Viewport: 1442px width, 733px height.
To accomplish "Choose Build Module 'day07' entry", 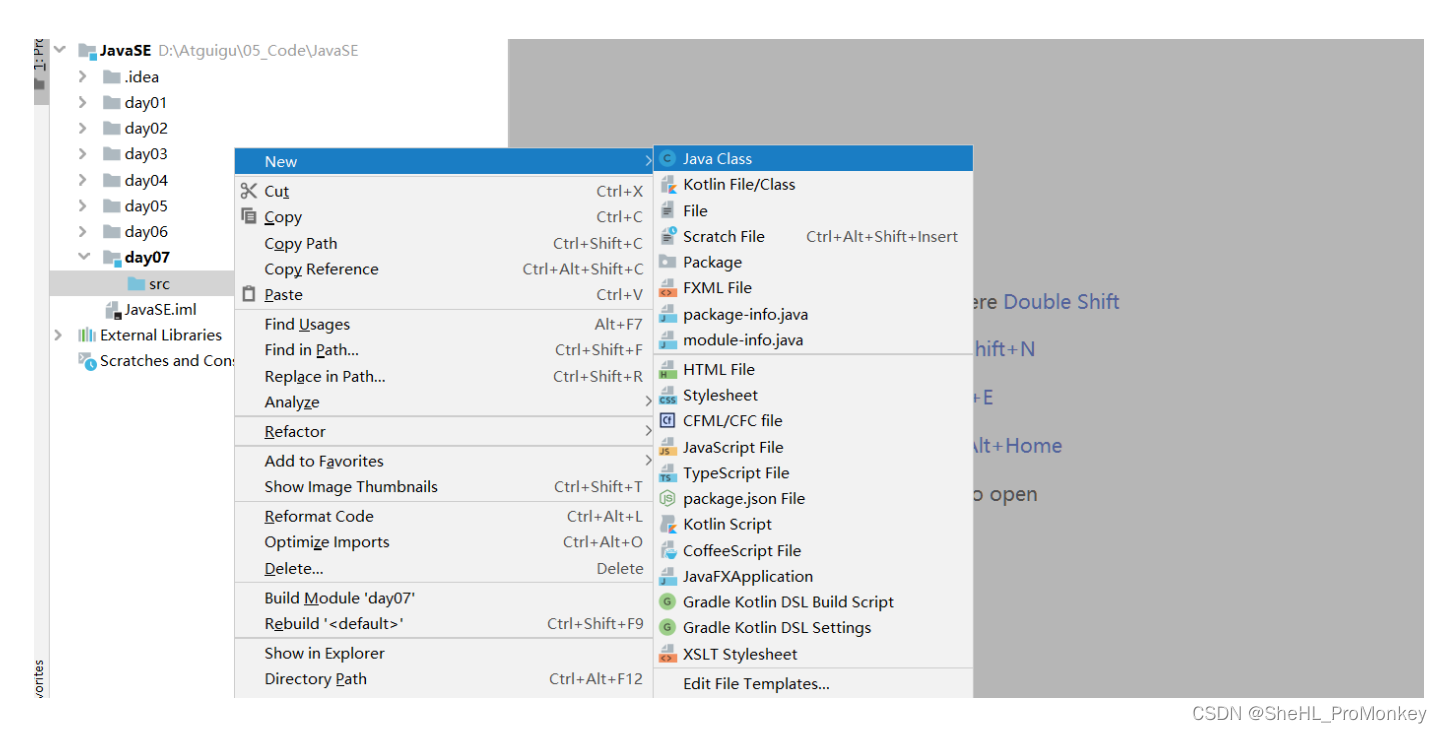I will point(444,598).
